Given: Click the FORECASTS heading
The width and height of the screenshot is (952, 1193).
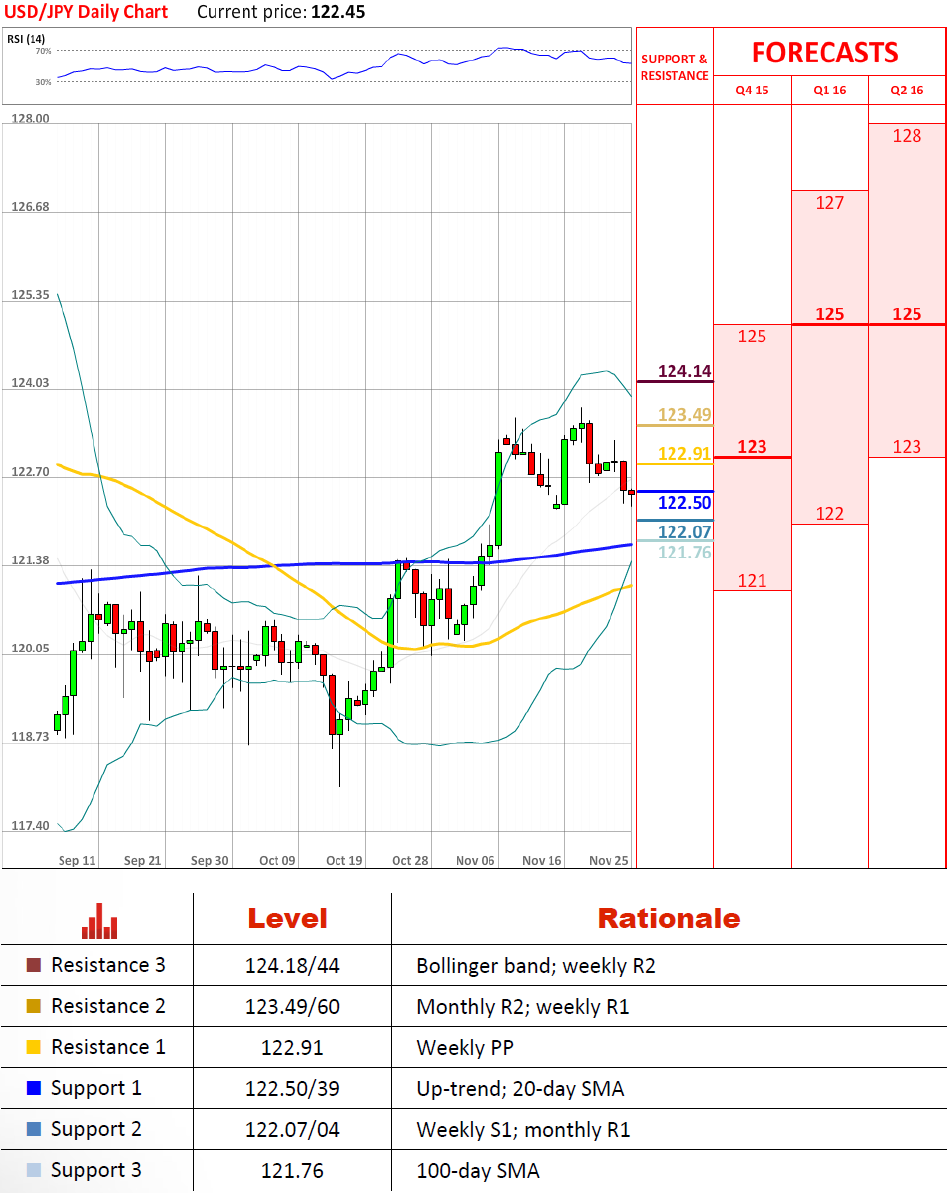Looking at the screenshot, I should 825,52.
